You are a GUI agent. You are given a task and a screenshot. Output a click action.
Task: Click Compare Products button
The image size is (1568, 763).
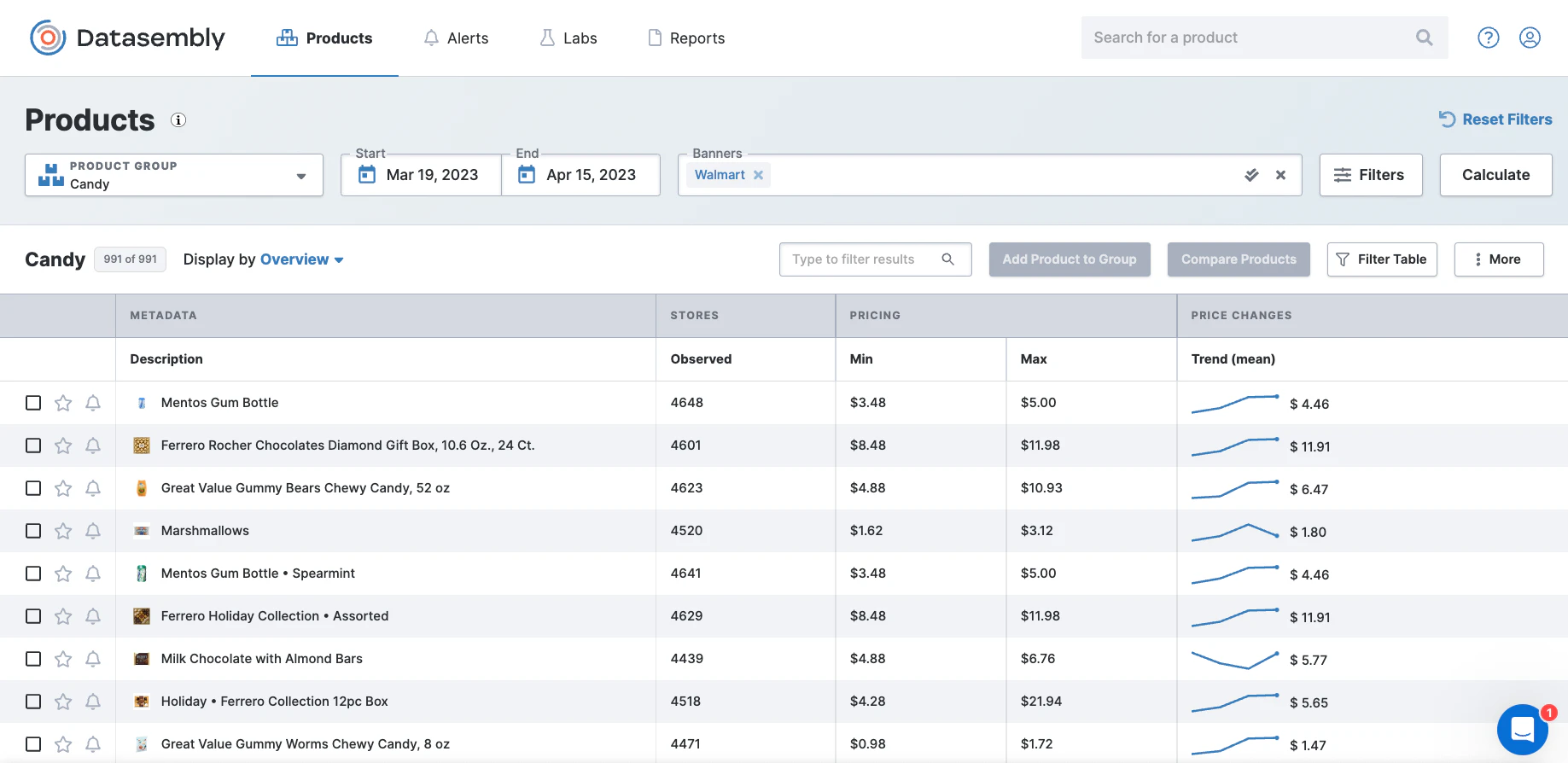(x=1239, y=259)
